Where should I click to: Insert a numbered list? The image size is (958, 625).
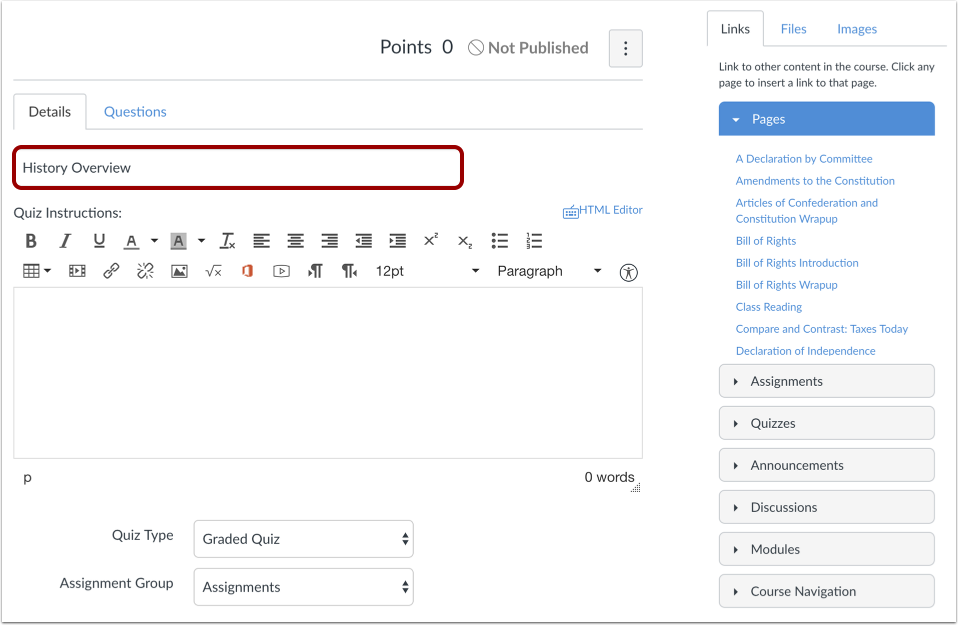(534, 241)
